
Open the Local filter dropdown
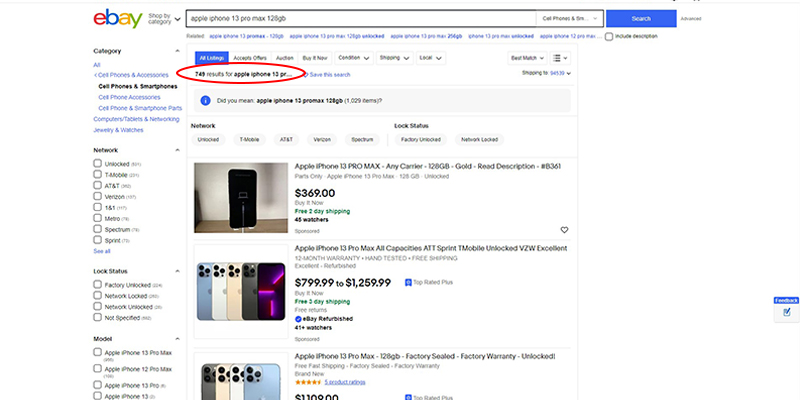(x=431, y=58)
